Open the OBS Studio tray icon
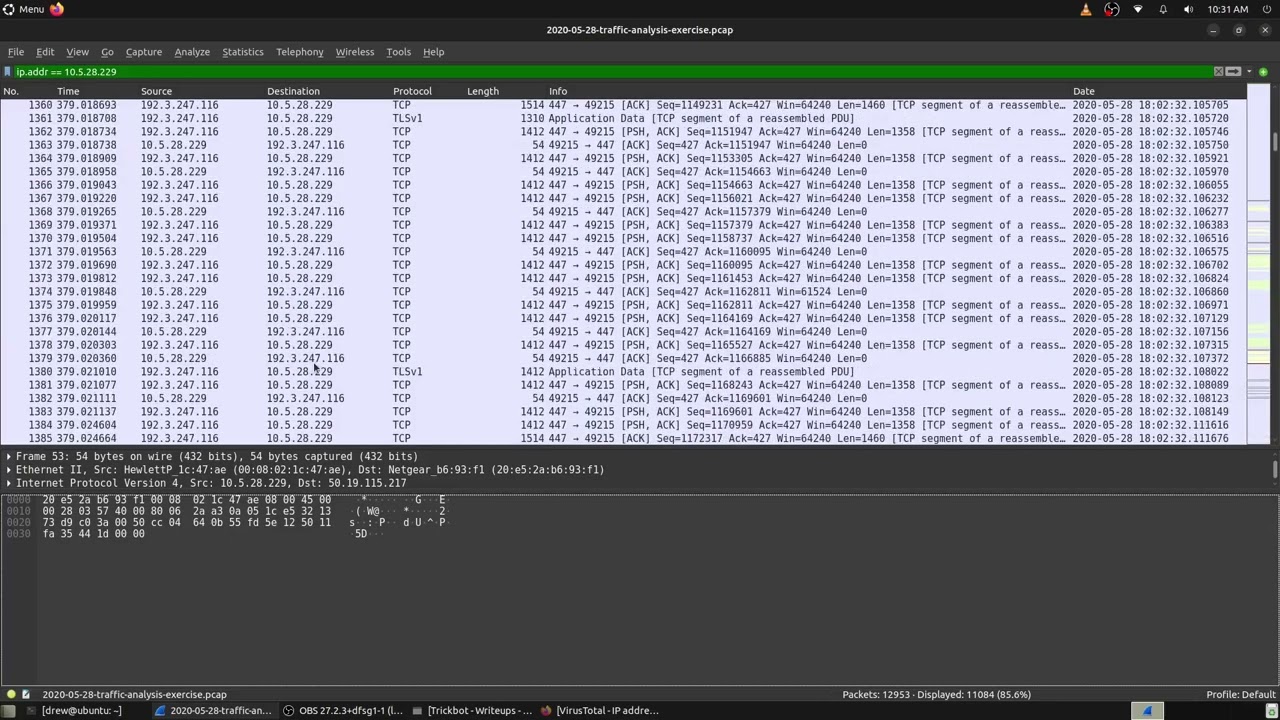1280x720 pixels. [x=1111, y=9]
